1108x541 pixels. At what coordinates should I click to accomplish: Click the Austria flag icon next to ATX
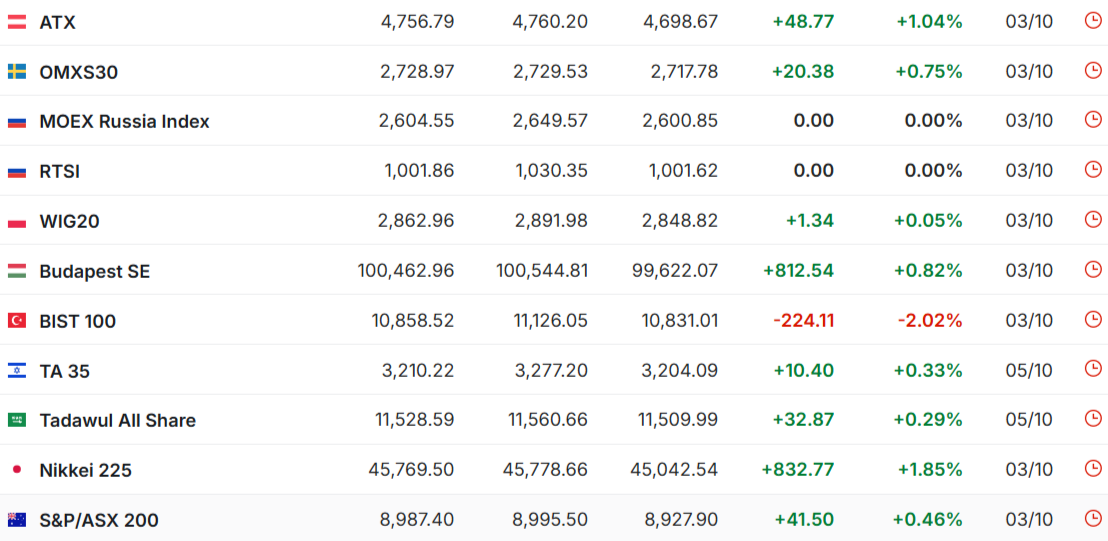17,22
